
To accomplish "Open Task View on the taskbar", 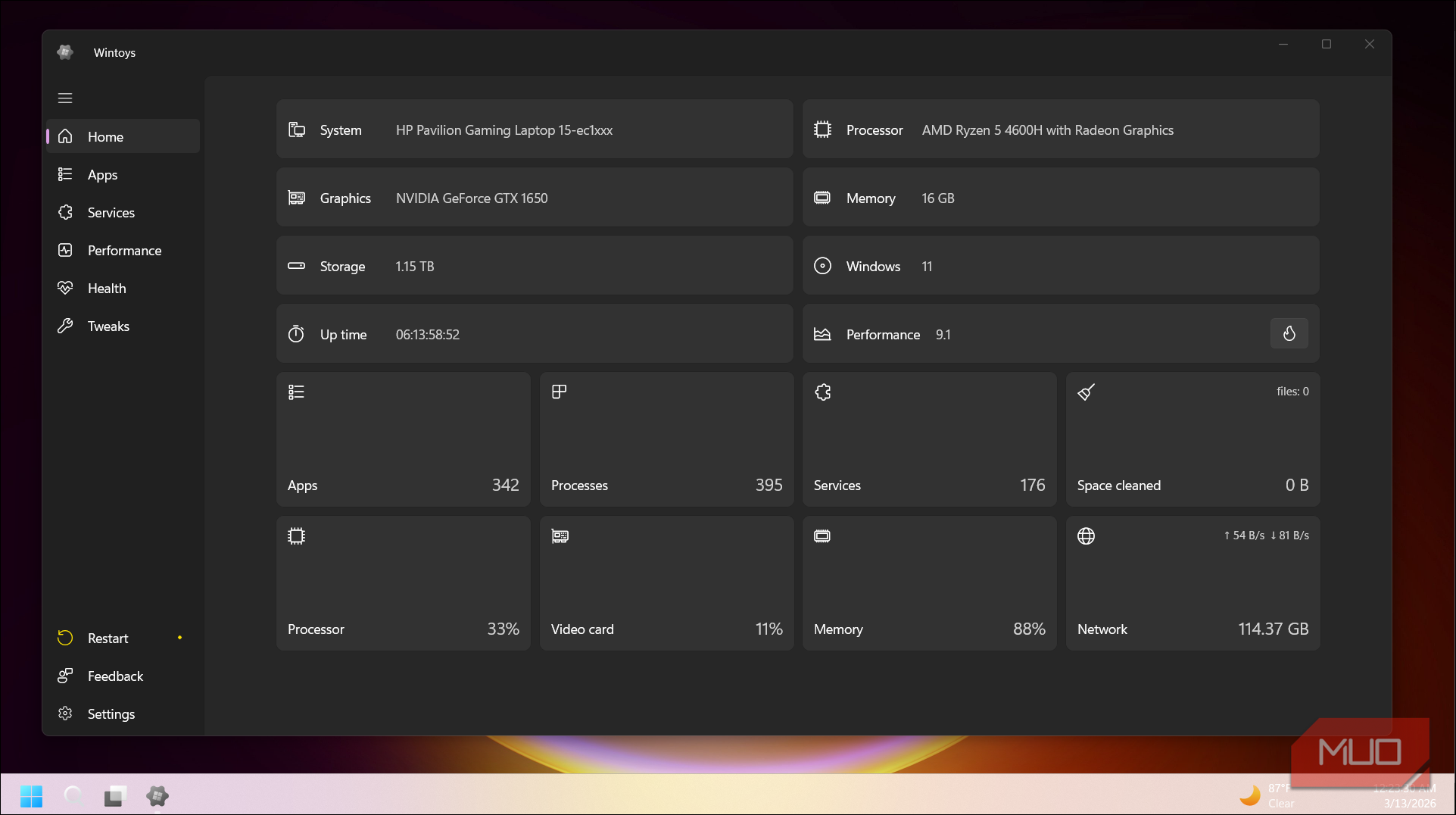I will coord(115,796).
